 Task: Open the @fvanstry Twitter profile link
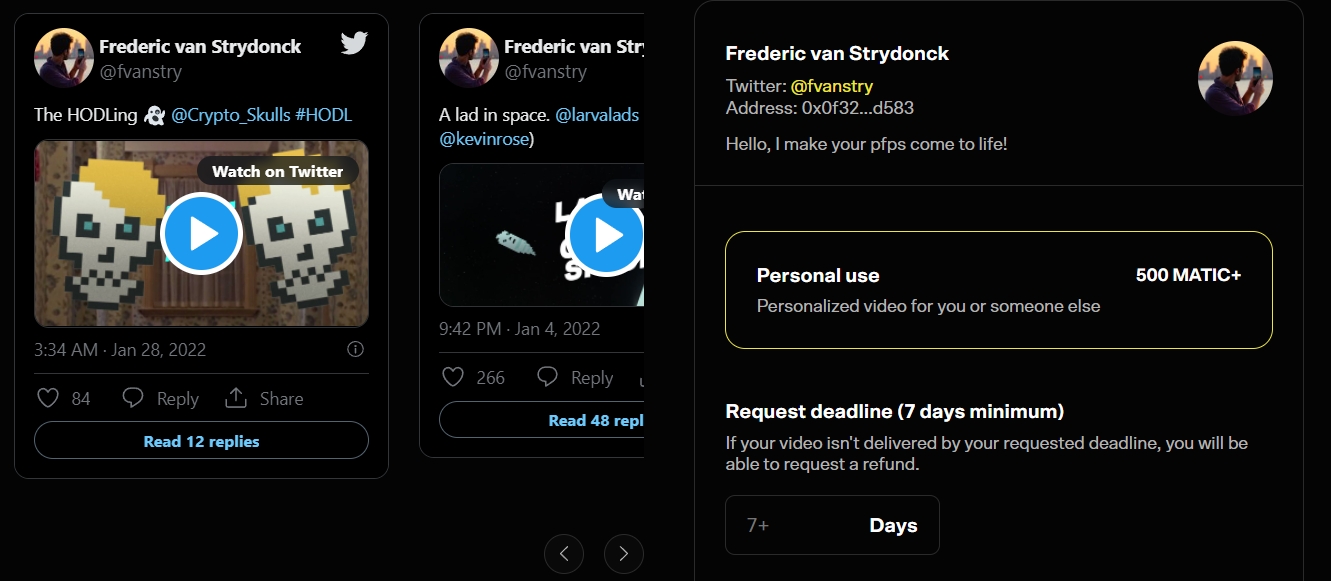[x=832, y=87]
